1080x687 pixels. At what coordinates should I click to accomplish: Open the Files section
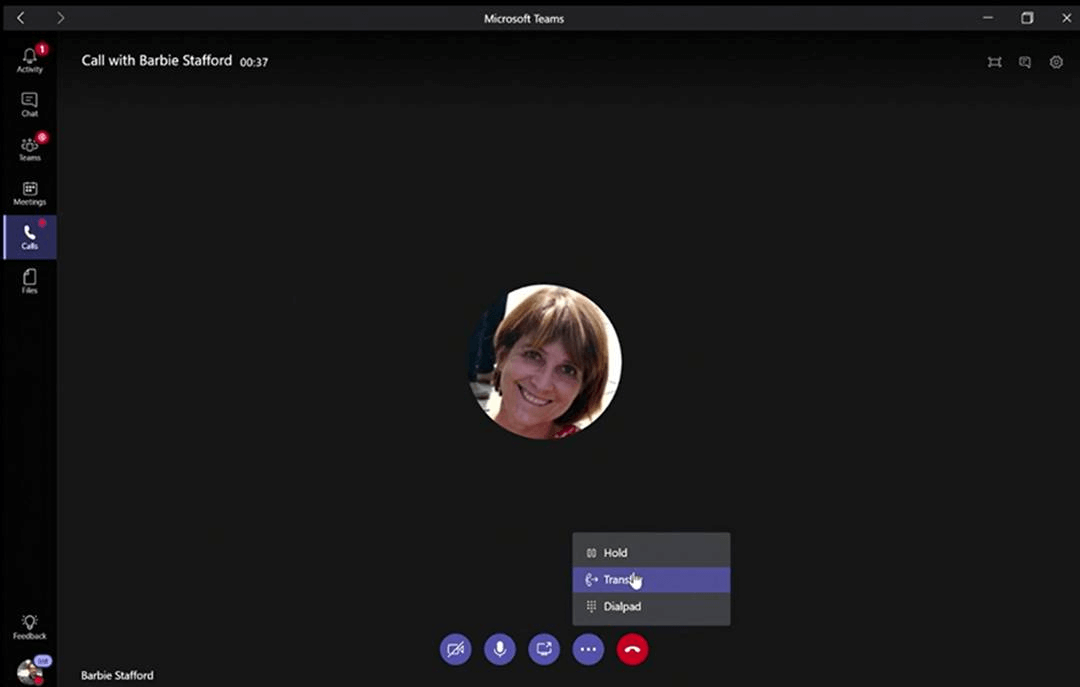click(x=30, y=281)
